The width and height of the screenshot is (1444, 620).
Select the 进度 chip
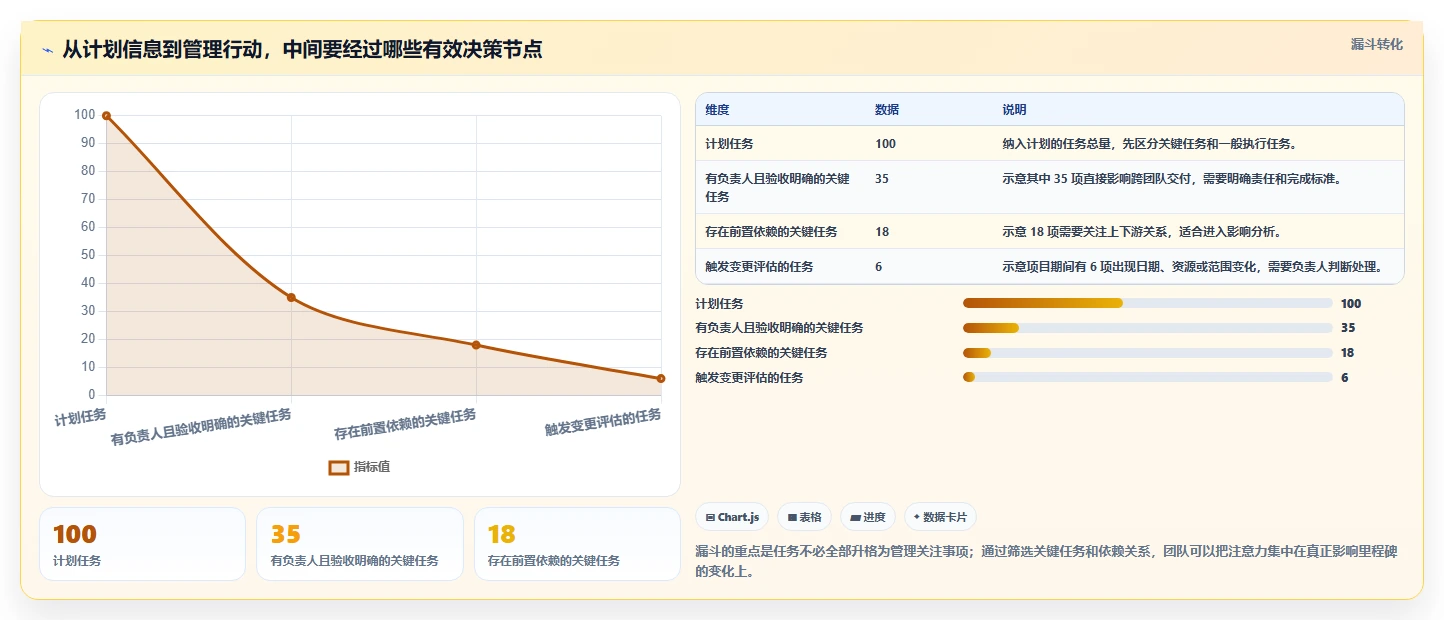point(868,517)
